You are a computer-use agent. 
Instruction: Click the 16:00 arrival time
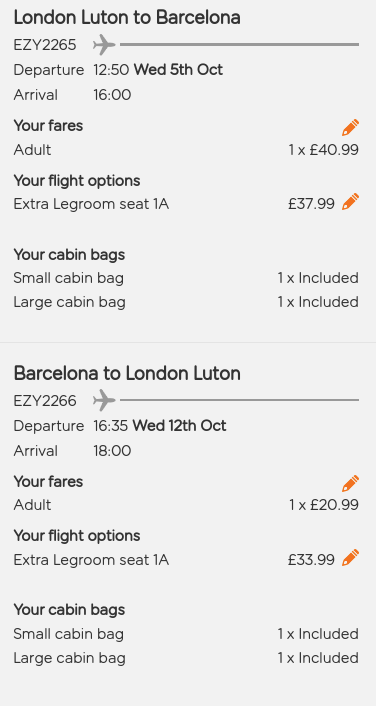tap(112, 95)
